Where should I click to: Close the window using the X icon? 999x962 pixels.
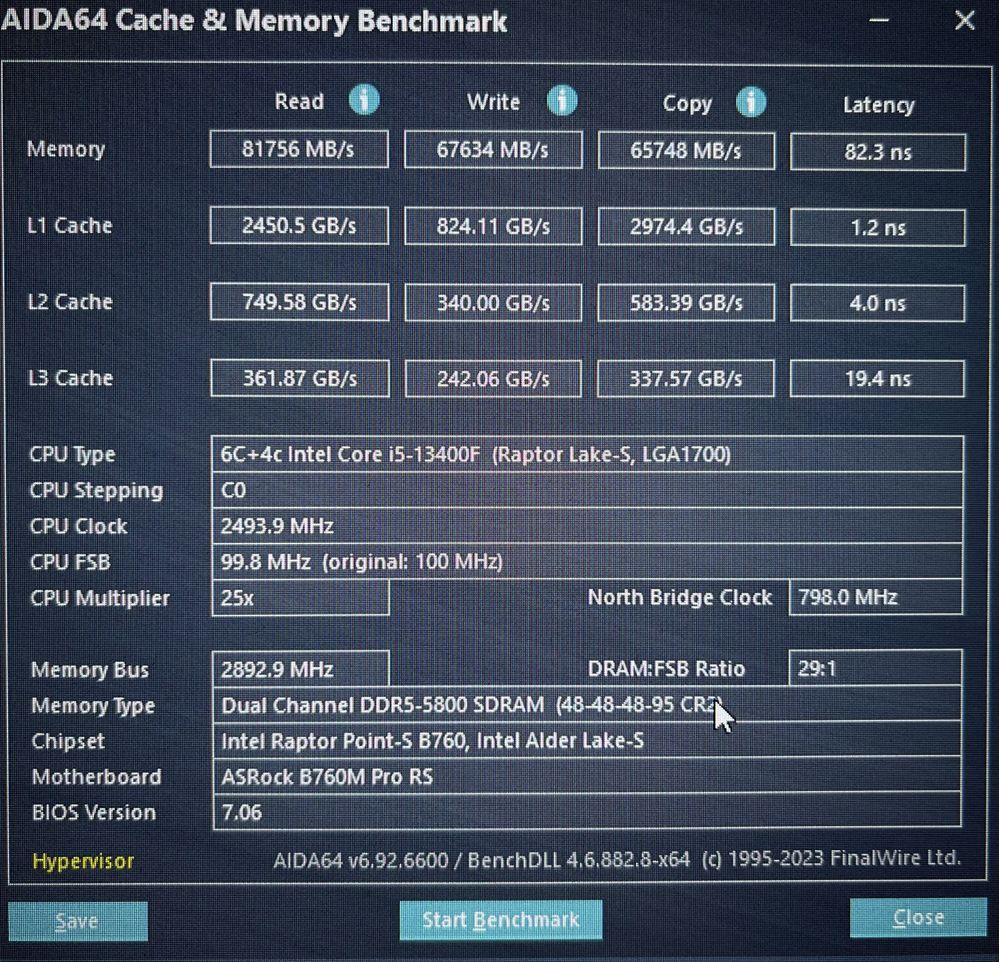(x=965, y=20)
